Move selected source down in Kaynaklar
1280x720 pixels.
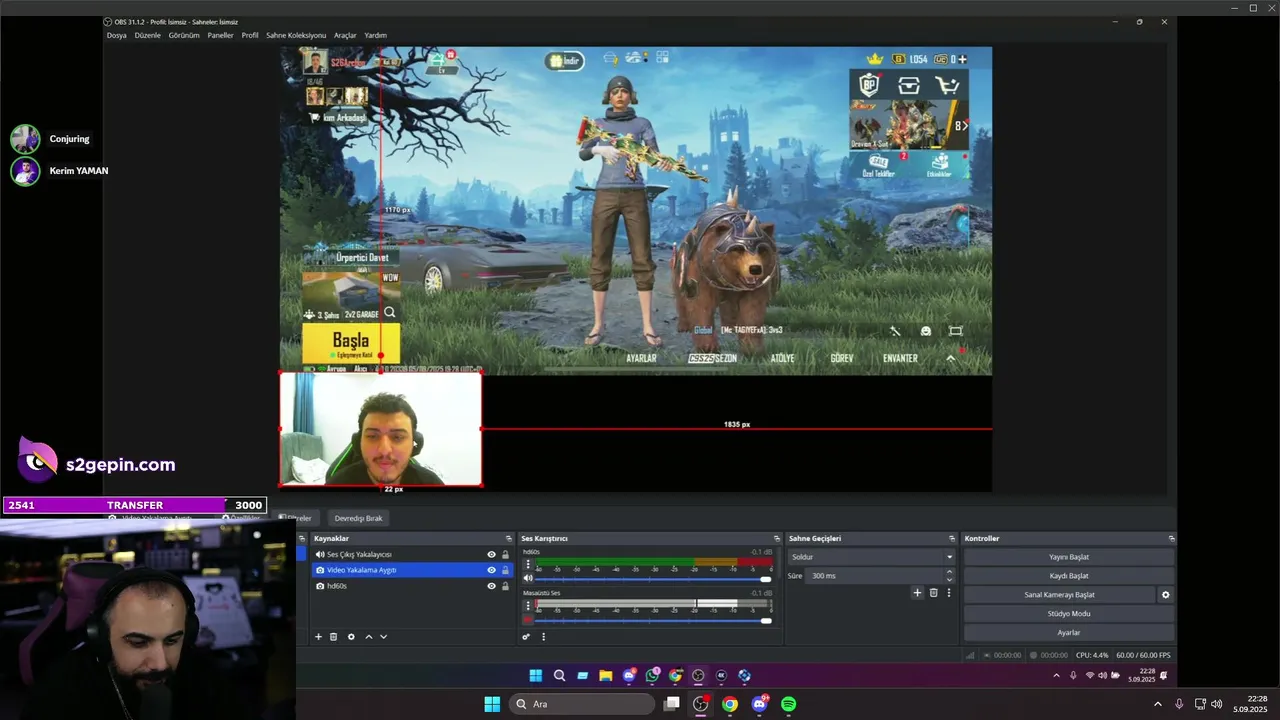tap(383, 637)
